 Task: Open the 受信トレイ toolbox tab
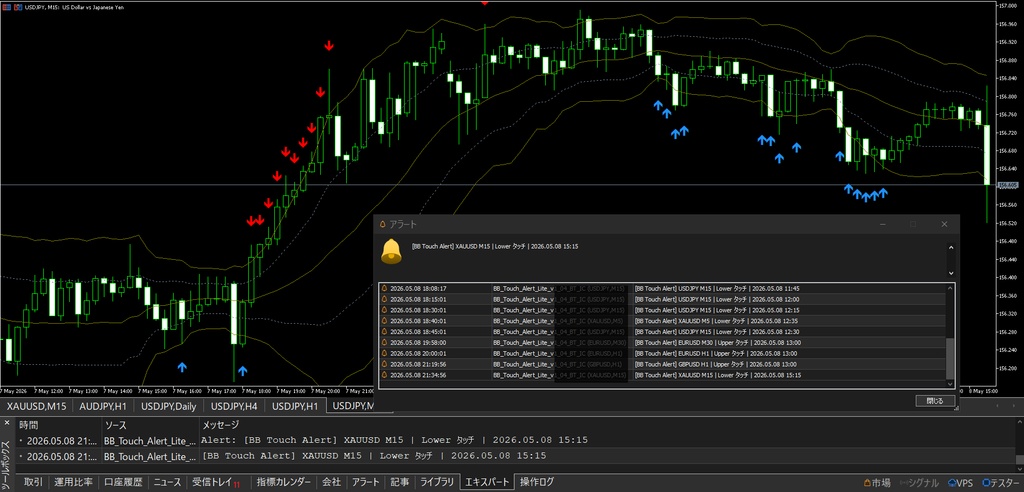216,482
